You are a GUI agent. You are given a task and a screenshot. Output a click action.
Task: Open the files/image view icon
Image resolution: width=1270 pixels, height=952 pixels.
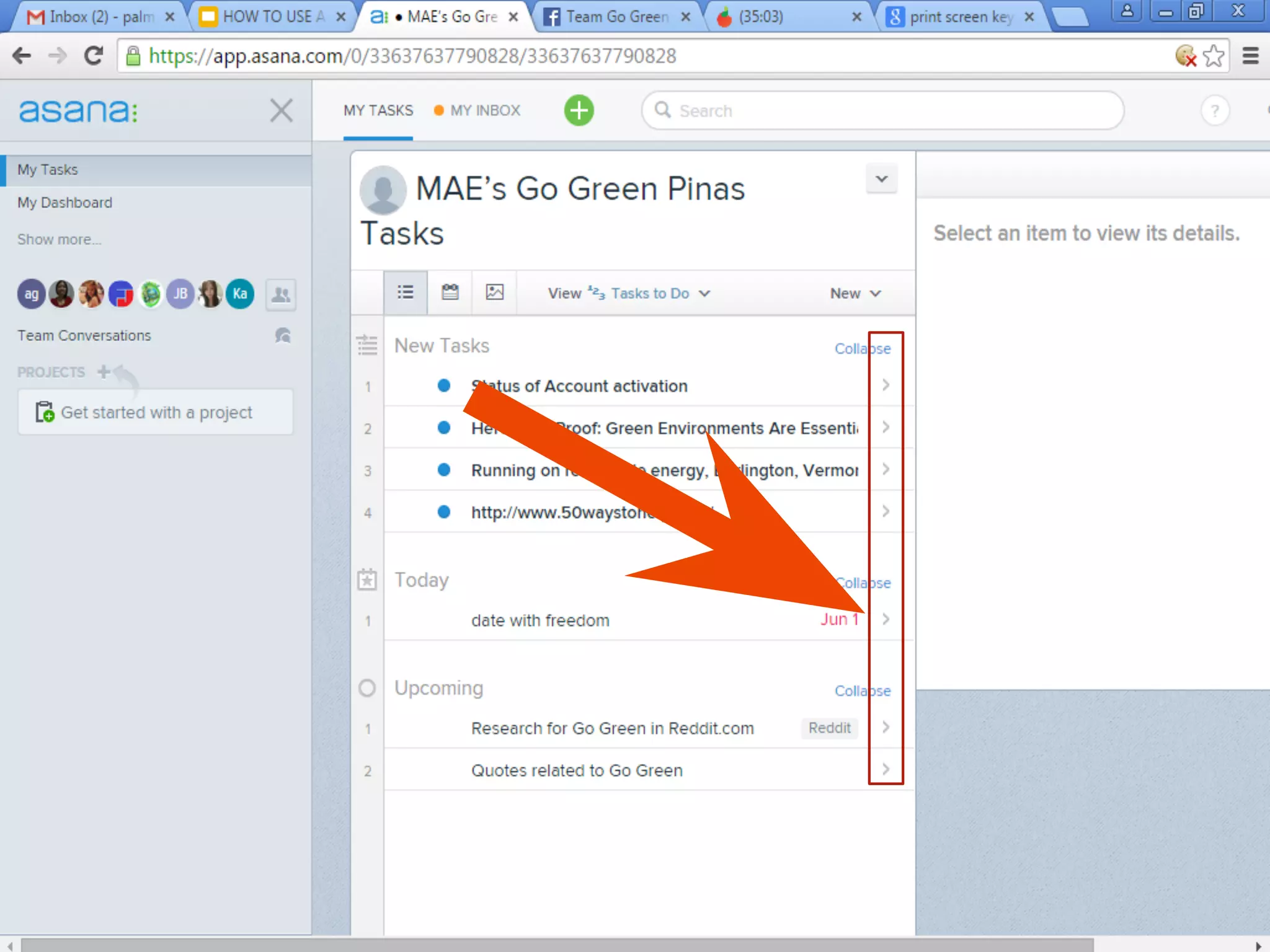[494, 292]
